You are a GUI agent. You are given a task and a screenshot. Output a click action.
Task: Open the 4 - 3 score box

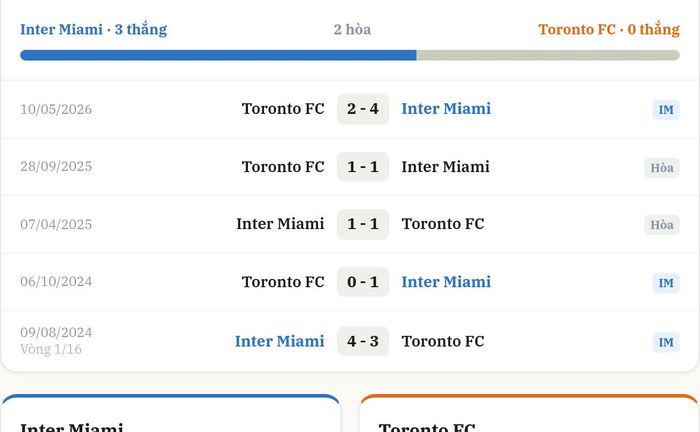(x=363, y=341)
